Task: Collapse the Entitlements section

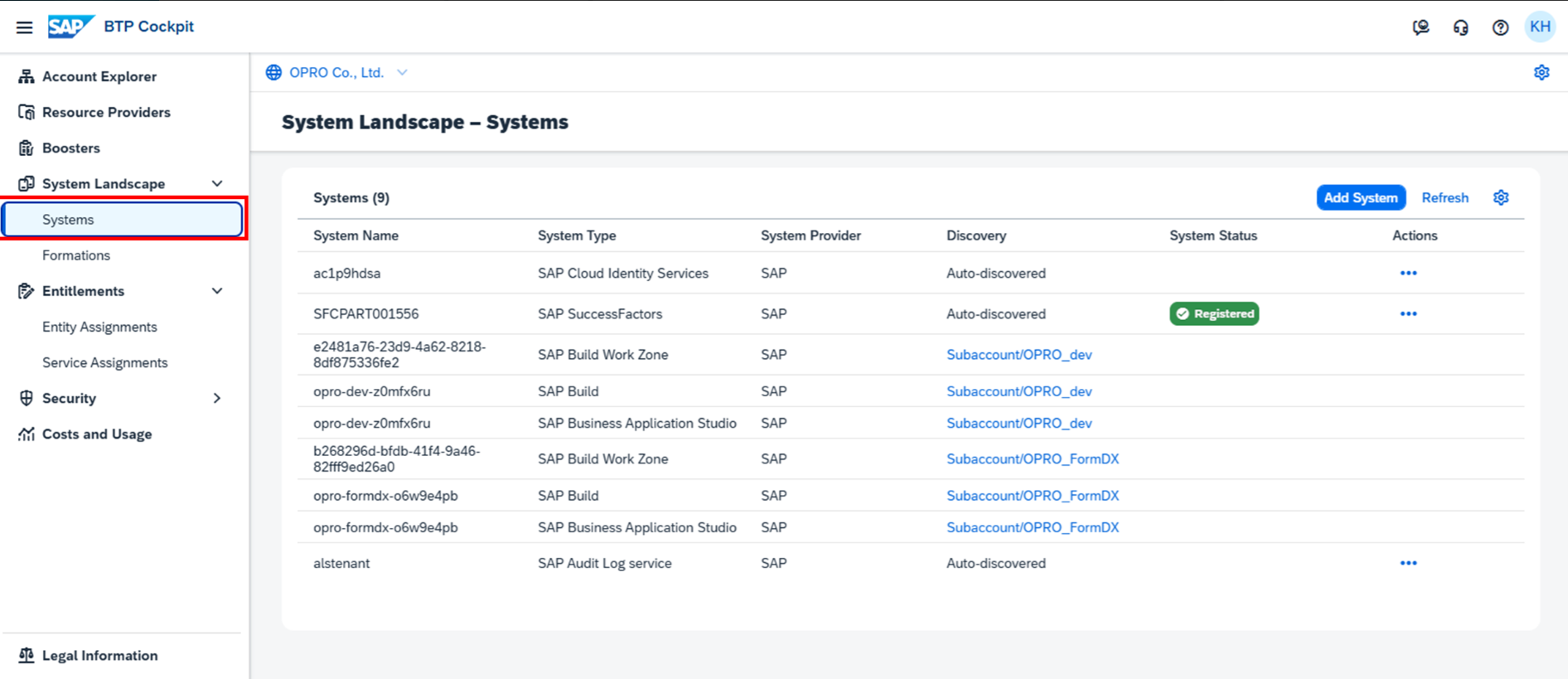Action: coord(217,291)
